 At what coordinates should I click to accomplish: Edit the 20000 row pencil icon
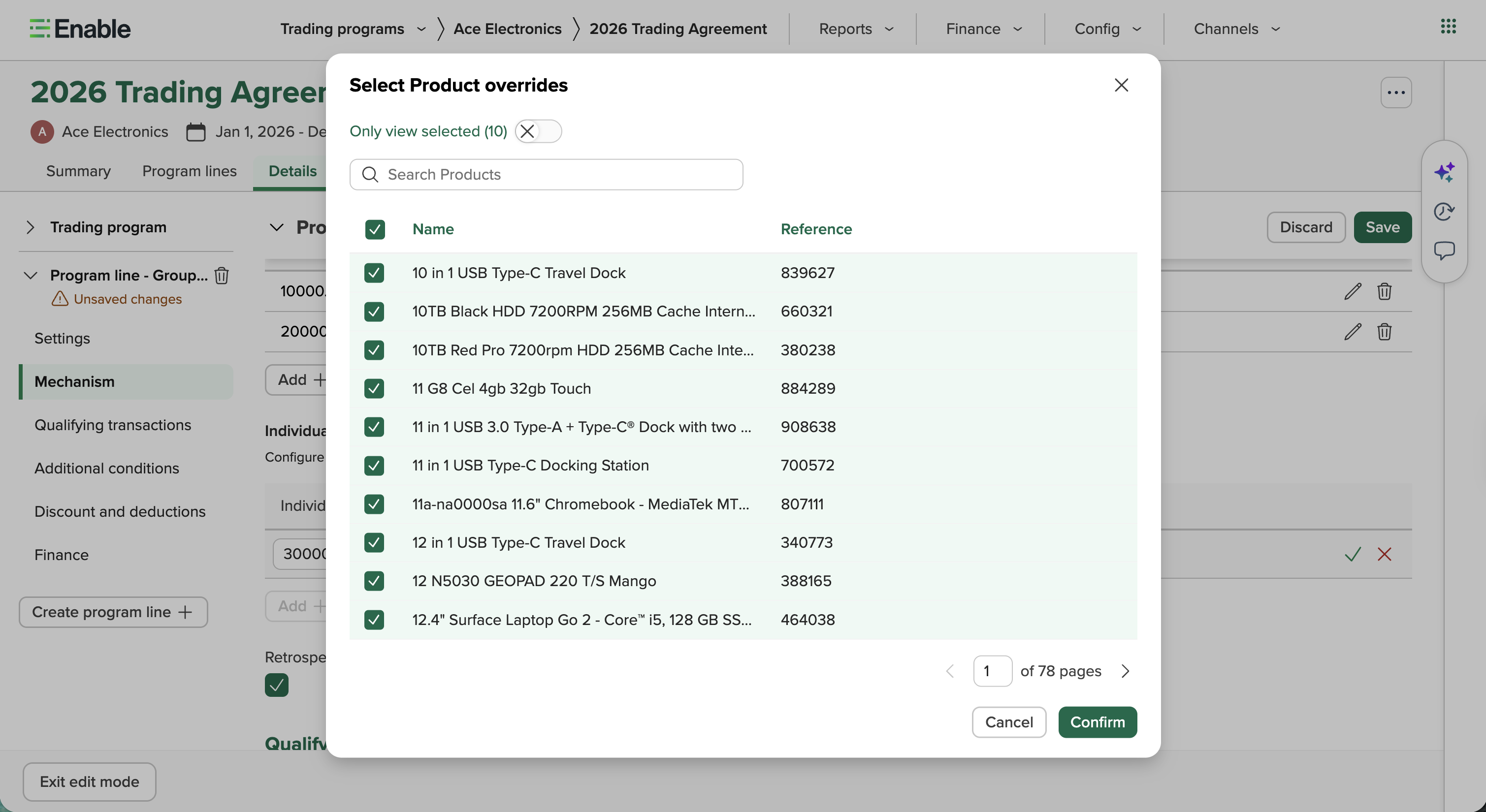coord(1353,332)
